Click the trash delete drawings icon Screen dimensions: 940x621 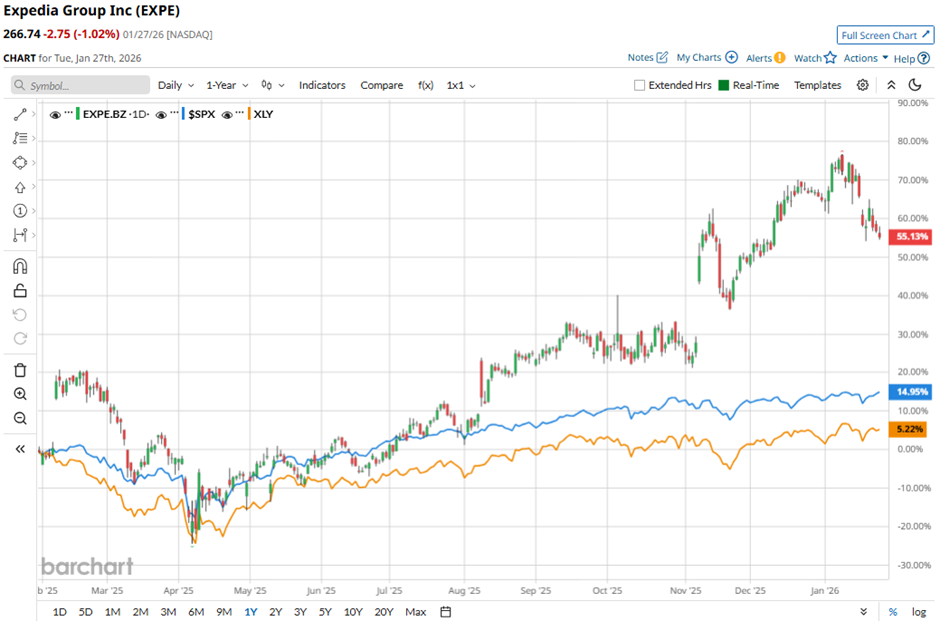tap(19, 370)
